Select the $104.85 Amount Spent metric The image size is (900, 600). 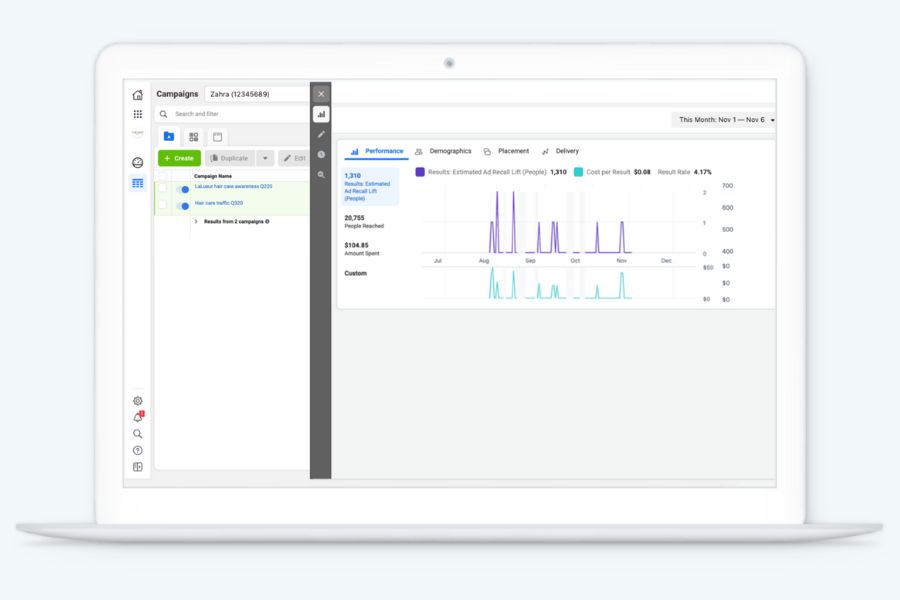362,249
